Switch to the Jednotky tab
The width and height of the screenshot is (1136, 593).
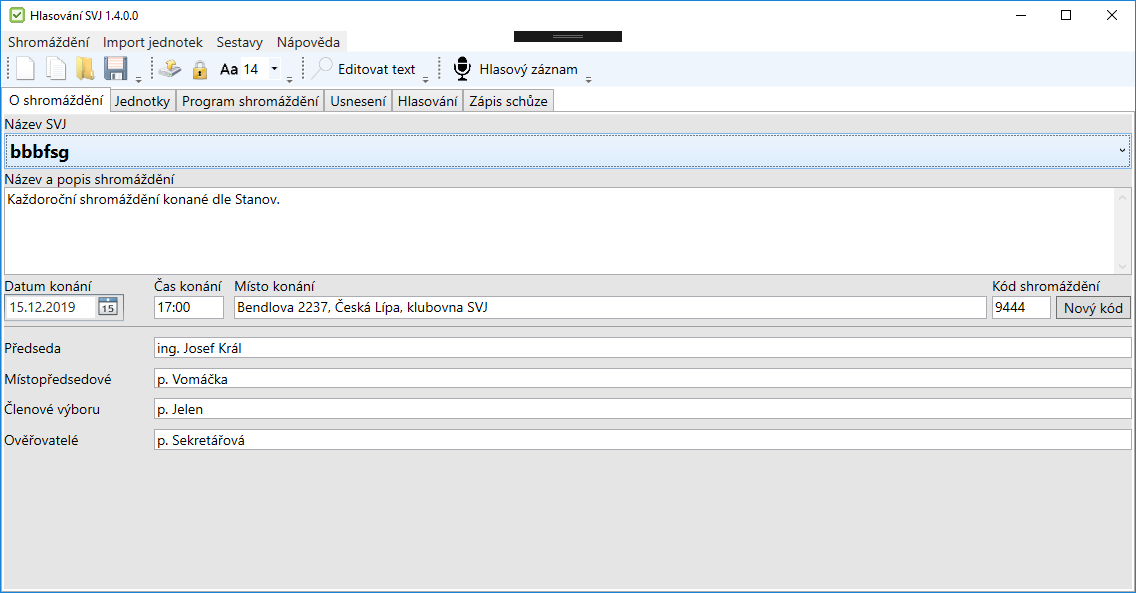[142, 101]
